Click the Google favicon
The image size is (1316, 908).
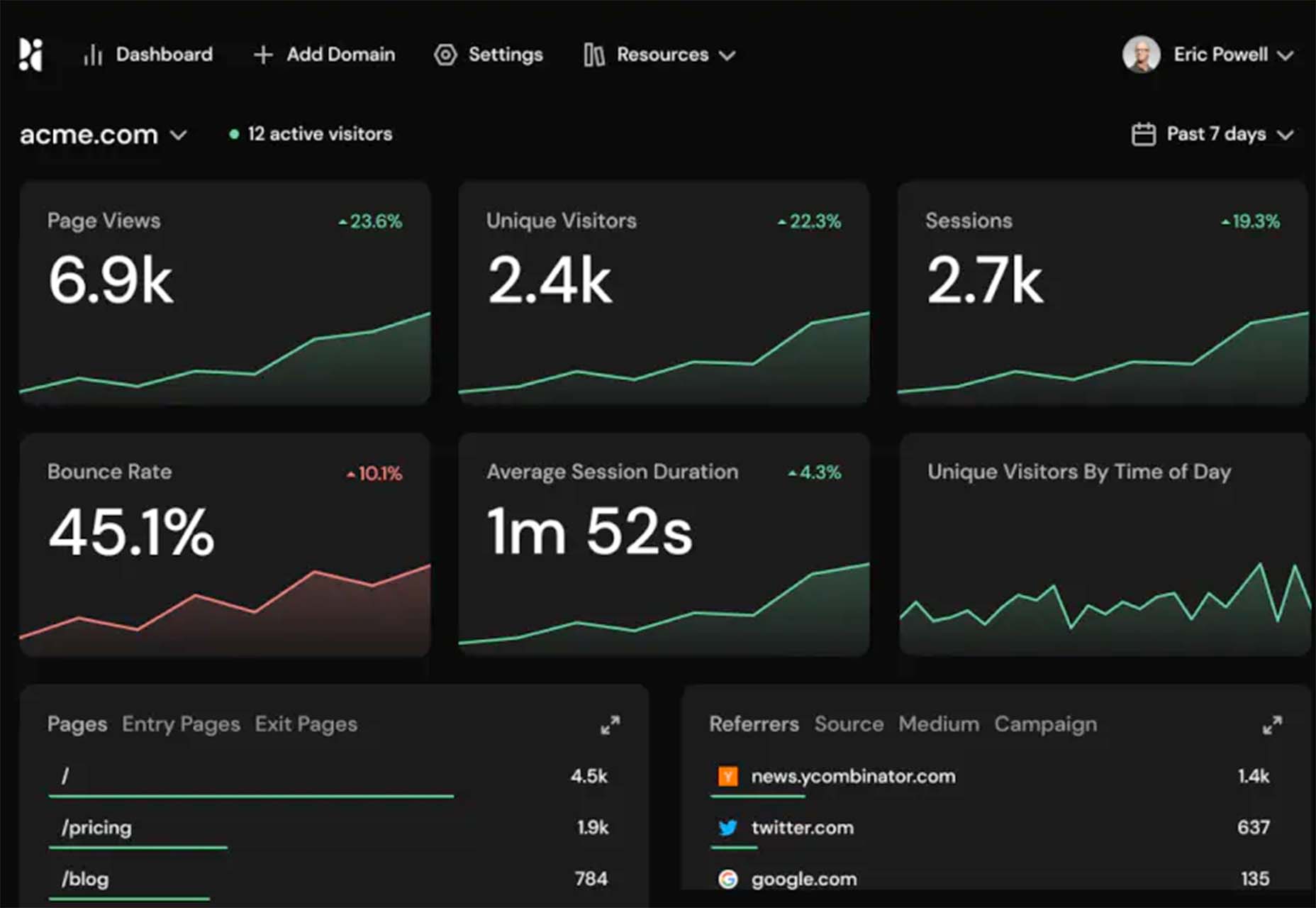tap(728, 879)
